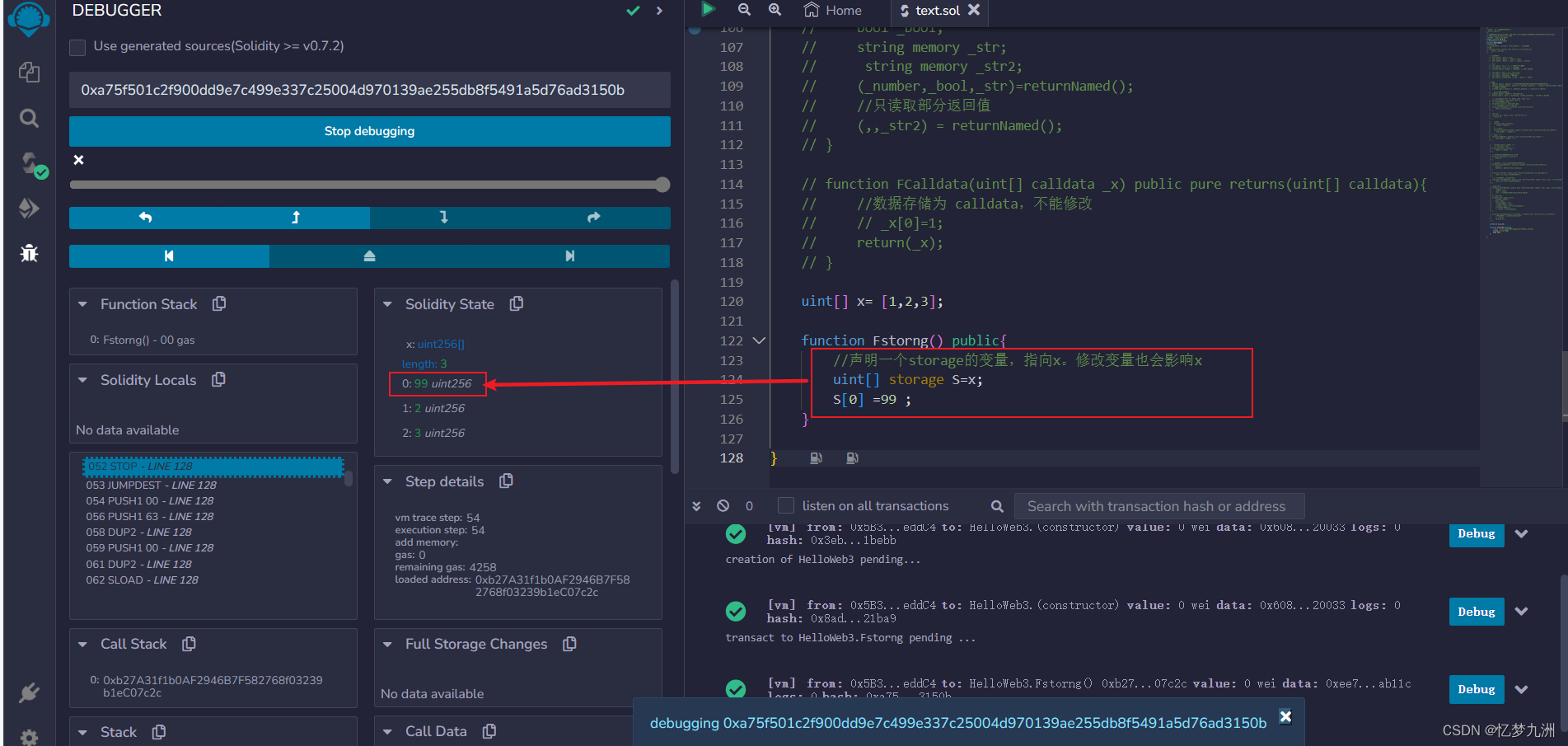The width and height of the screenshot is (1568, 746).
Task: Copy the Call Data contents
Action: tap(489, 731)
